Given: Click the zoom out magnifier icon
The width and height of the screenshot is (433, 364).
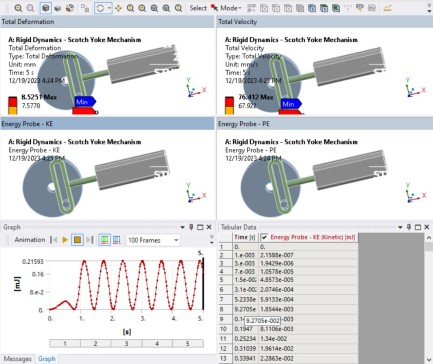Looking at the screenshot, I should (30, 8).
